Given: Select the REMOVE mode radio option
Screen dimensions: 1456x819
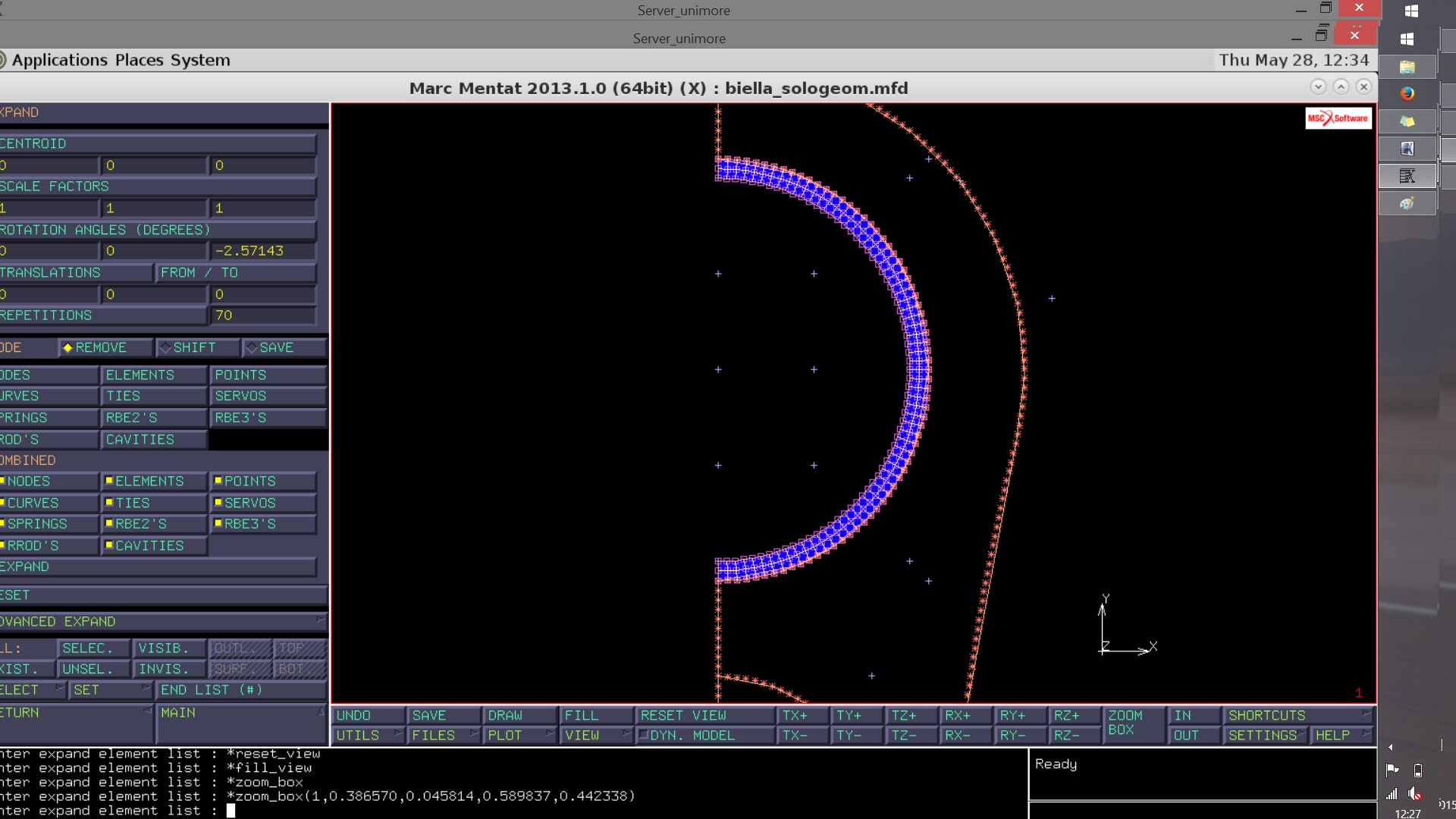Looking at the screenshot, I should point(96,347).
